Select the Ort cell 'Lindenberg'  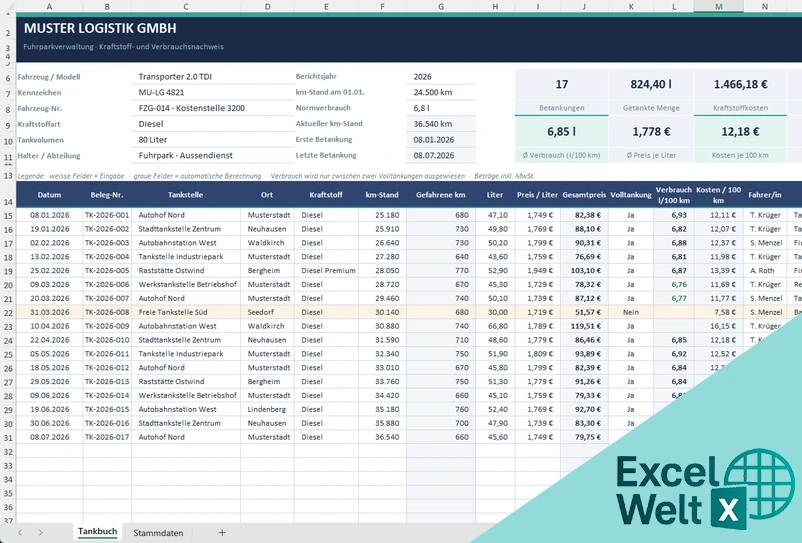click(268, 410)
